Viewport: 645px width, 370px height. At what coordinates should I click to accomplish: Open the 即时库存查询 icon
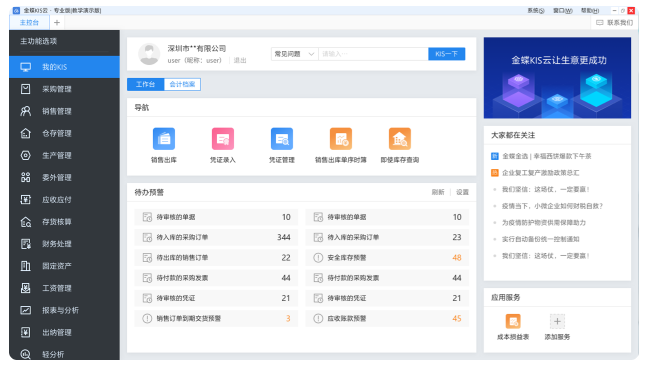[x=399, y=139]
